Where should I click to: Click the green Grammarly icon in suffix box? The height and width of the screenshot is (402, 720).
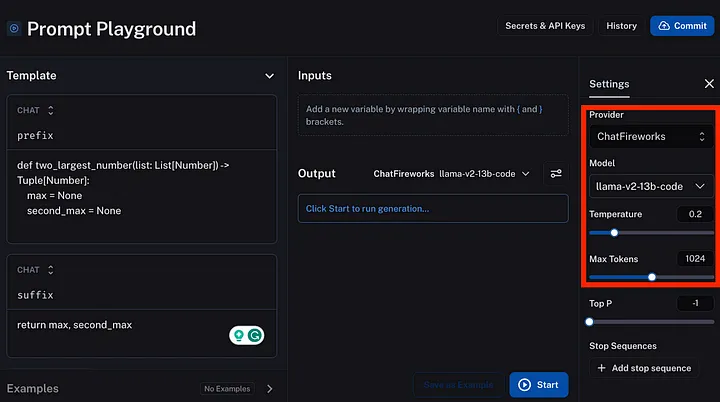tap(255, 337)
